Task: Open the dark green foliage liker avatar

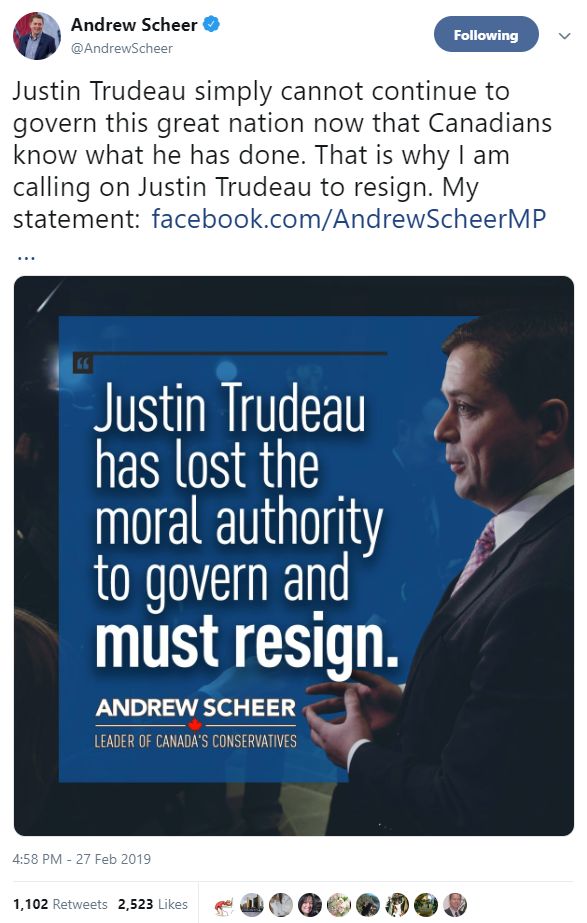Action: (x=368, y=905)
